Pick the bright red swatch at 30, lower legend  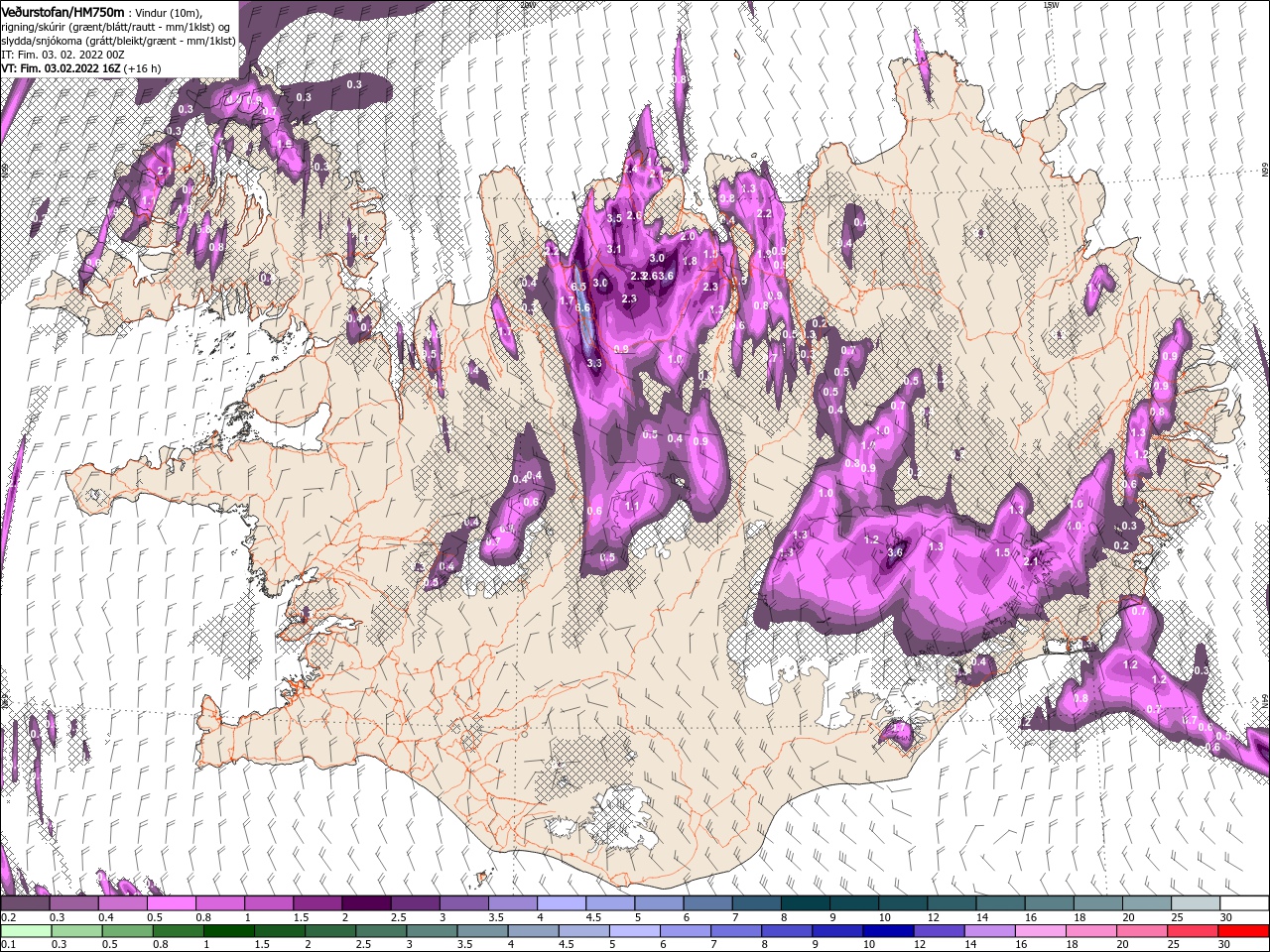pos(1242,931)
